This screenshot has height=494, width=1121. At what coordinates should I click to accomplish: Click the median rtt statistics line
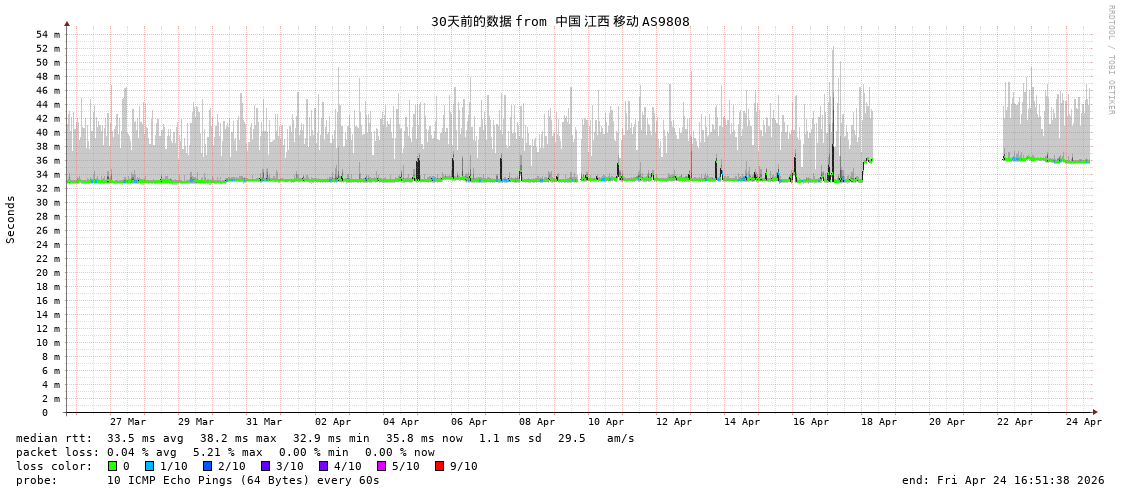click(x=325, y=438)
